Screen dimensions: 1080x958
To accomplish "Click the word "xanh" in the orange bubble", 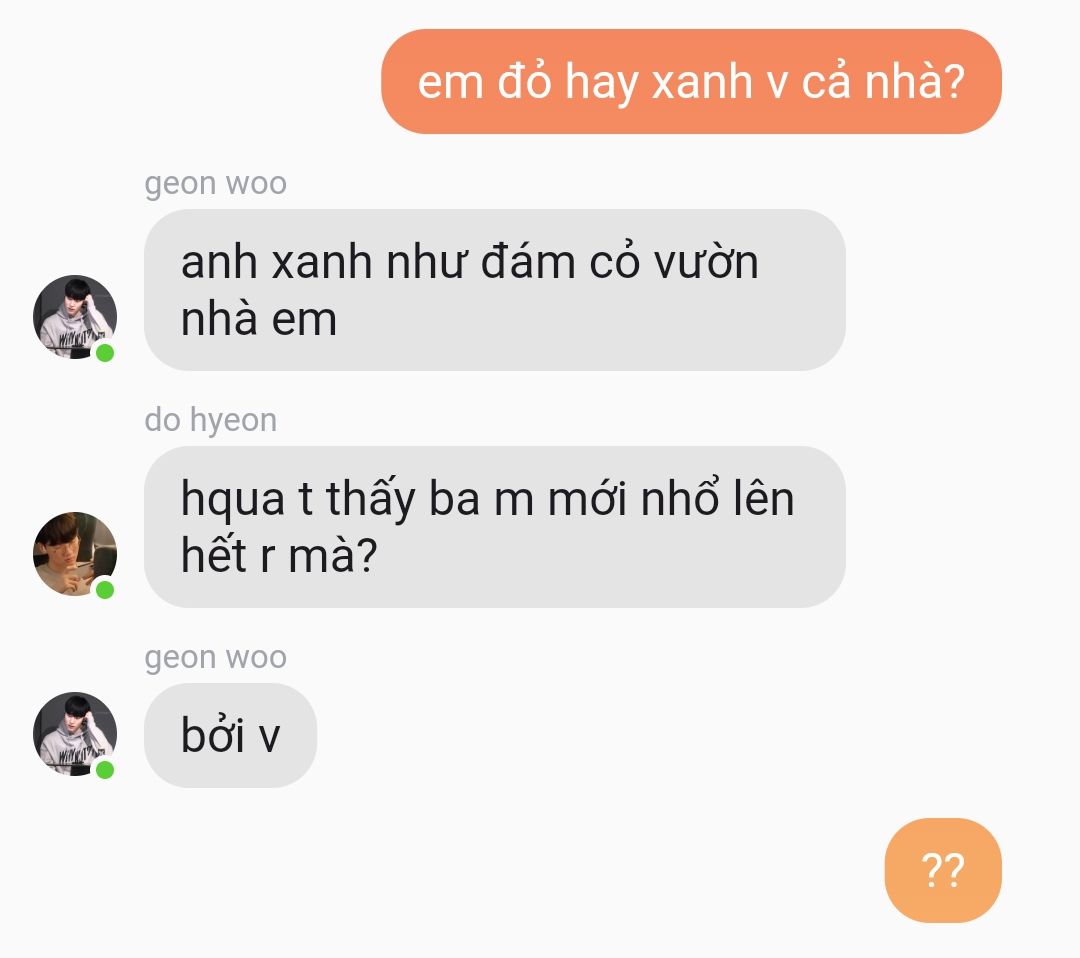I will click(702, 82).
